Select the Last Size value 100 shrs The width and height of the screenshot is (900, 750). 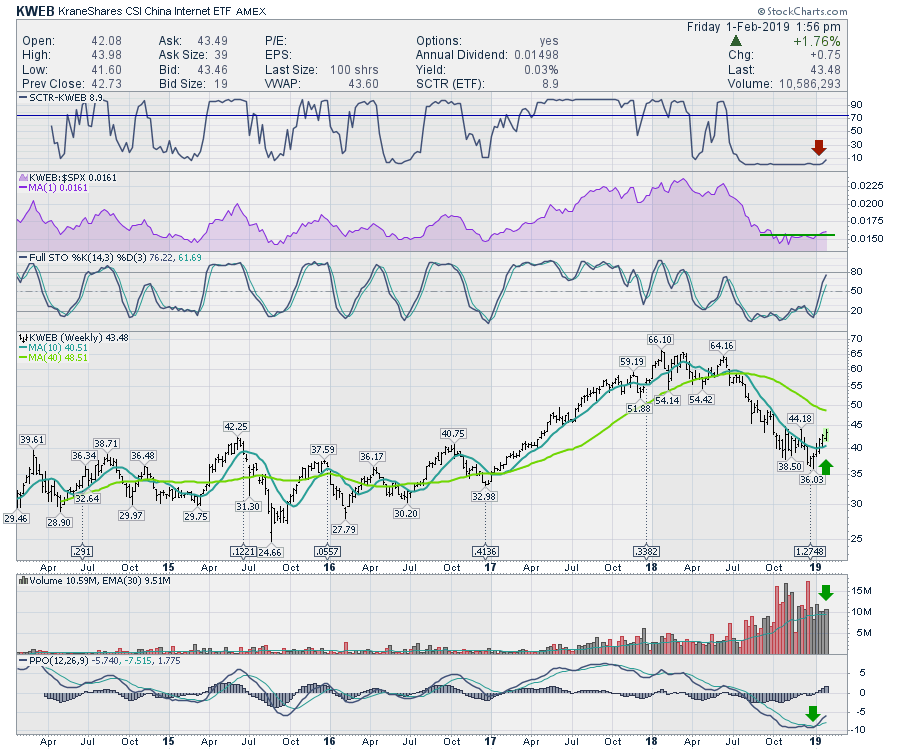tap(354, 69)
